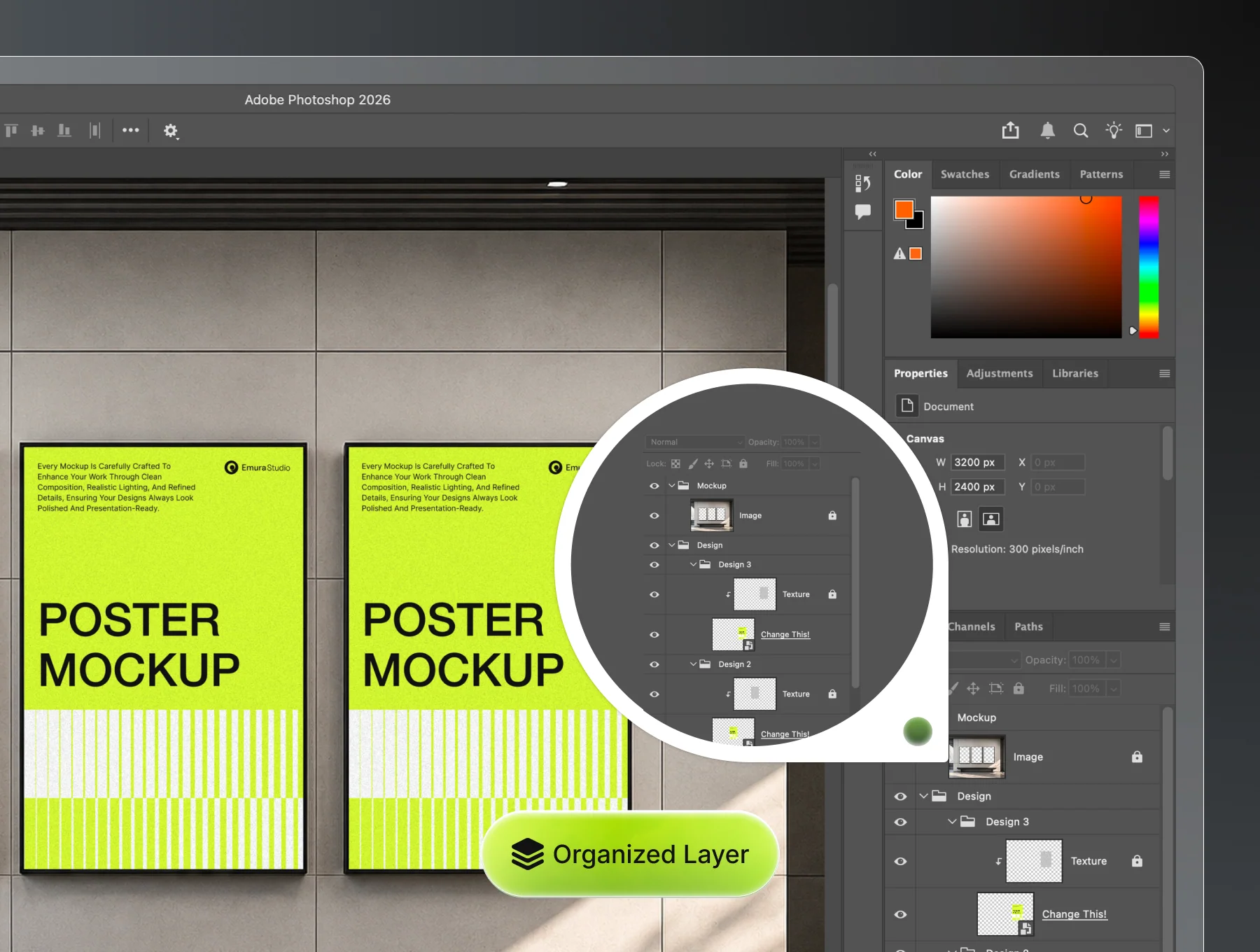Click the Properties panel vertical scrollbar
The height and width of the screenshot is (952, 1260).
pos(1167,453)
